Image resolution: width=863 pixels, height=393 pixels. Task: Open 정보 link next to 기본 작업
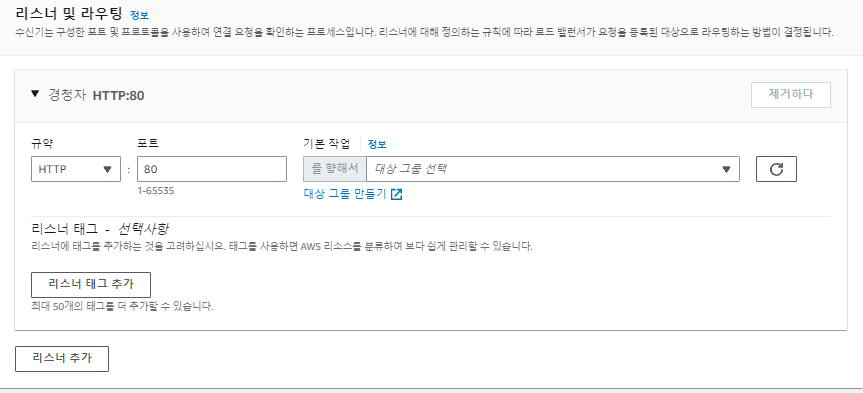pos(377,145)
